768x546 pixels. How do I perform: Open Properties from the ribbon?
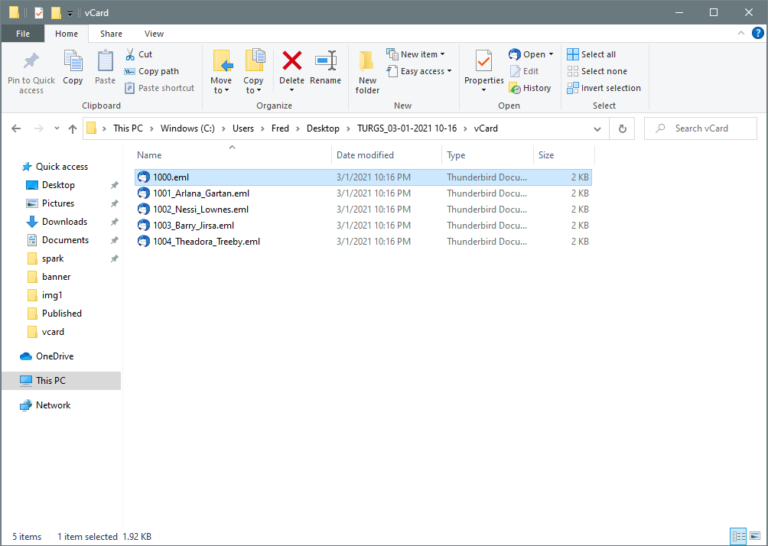[x=483, y=68]
